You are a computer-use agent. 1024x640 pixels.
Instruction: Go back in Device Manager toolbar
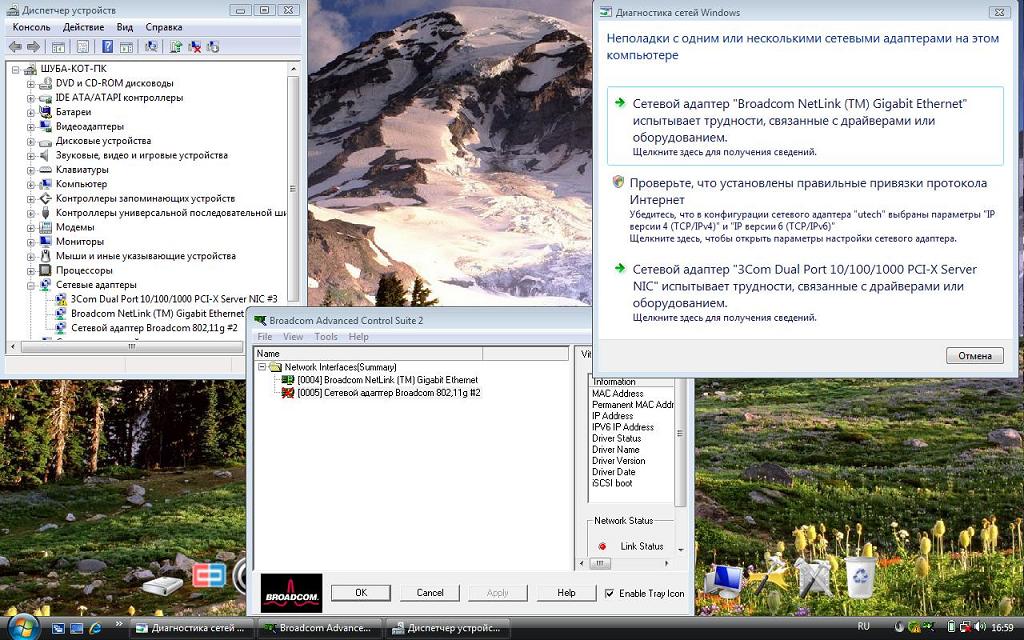tap(15, 46)
